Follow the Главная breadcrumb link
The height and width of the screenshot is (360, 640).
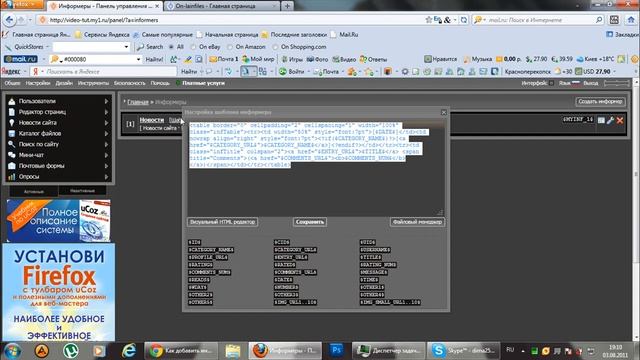[x=138, y=102]
